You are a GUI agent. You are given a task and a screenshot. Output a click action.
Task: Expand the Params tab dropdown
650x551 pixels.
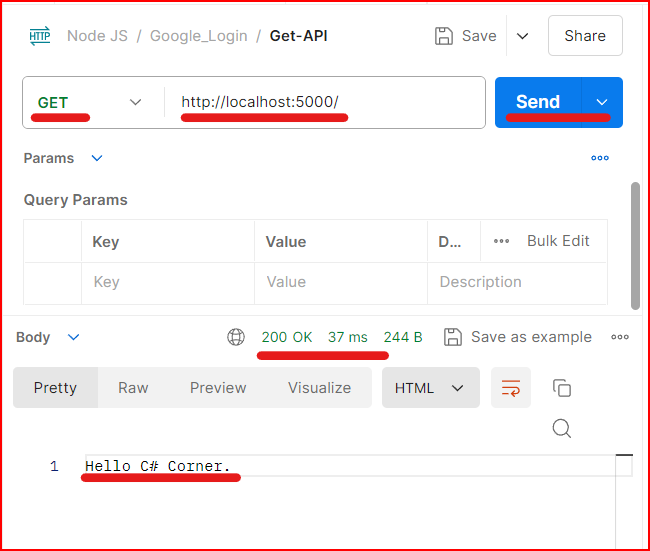pyautogui.click(x=97, y=158)
